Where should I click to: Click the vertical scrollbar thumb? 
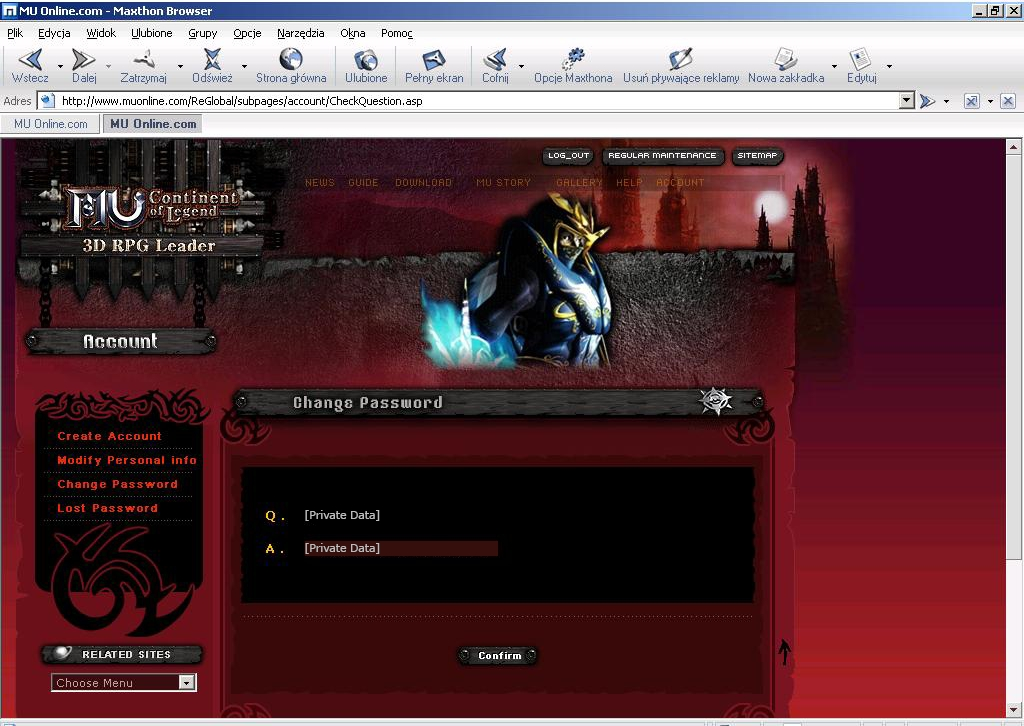1014,356
